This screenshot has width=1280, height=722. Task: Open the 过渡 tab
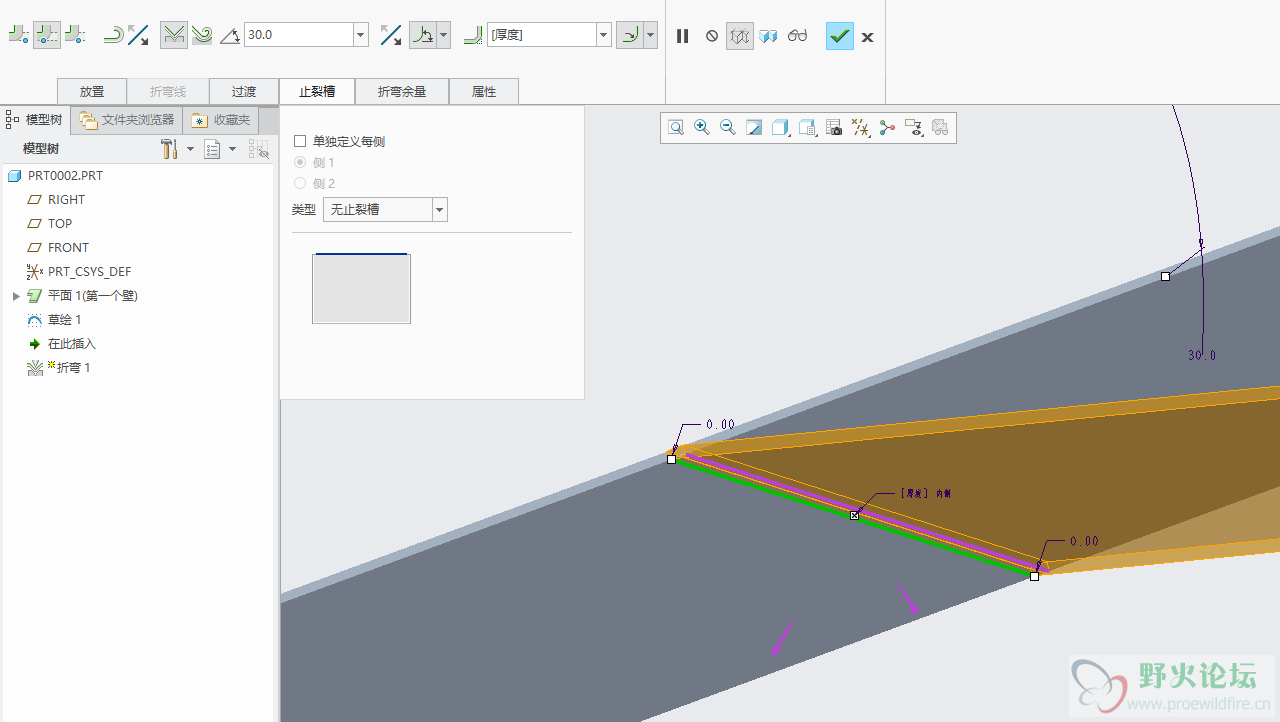(244, 91)
